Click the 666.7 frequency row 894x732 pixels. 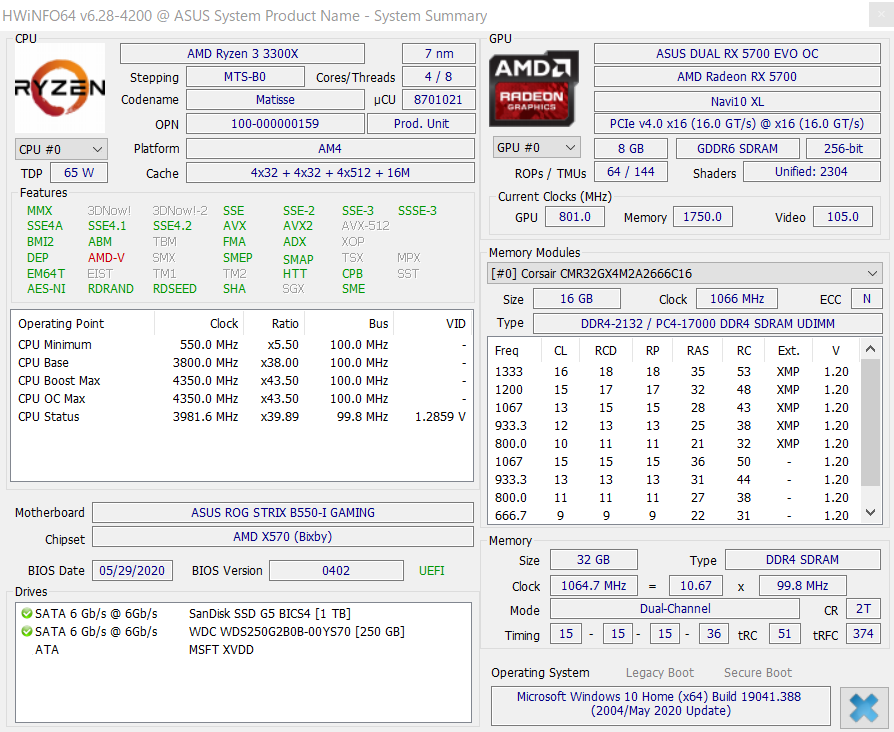coord(673,515)
